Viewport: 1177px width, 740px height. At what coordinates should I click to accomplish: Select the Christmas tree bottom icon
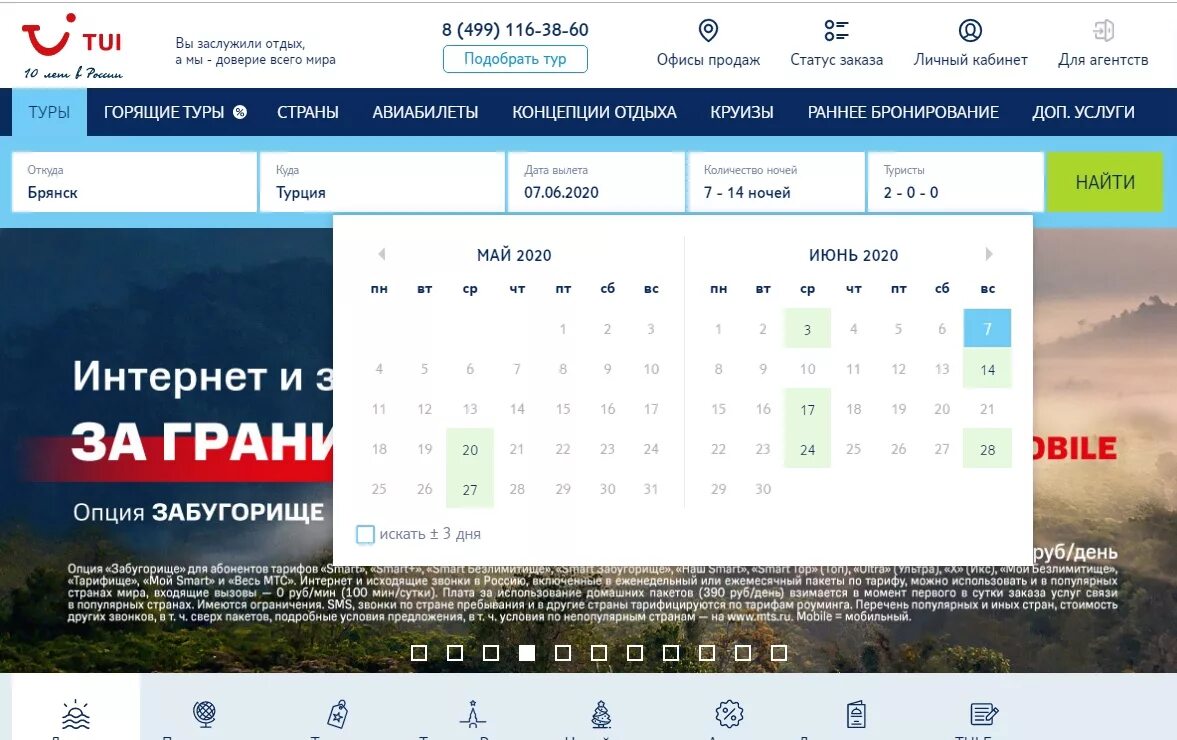pyautogui.click(x=601, y=714)
